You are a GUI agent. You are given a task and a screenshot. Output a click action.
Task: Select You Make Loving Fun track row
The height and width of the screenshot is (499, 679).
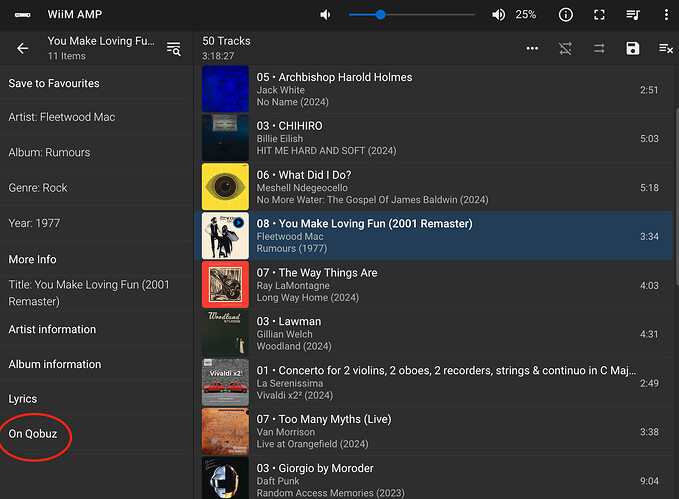click(433, 236)
